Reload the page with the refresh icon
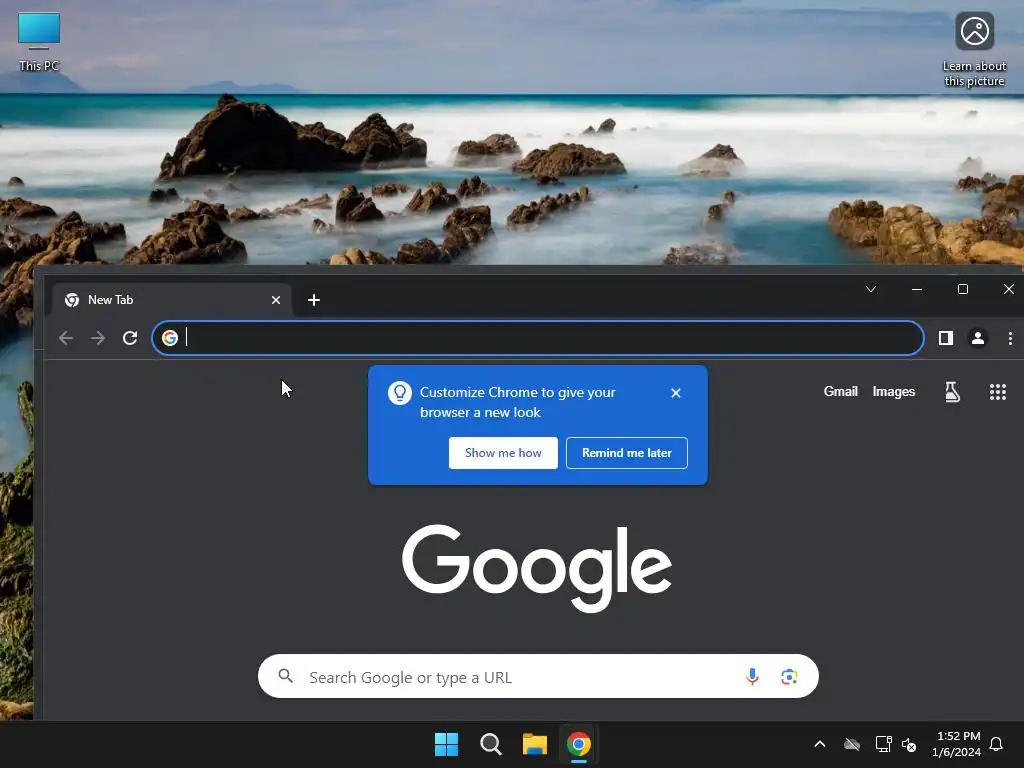This screenshot has width=1024, height=768. (x=130, y=338)
